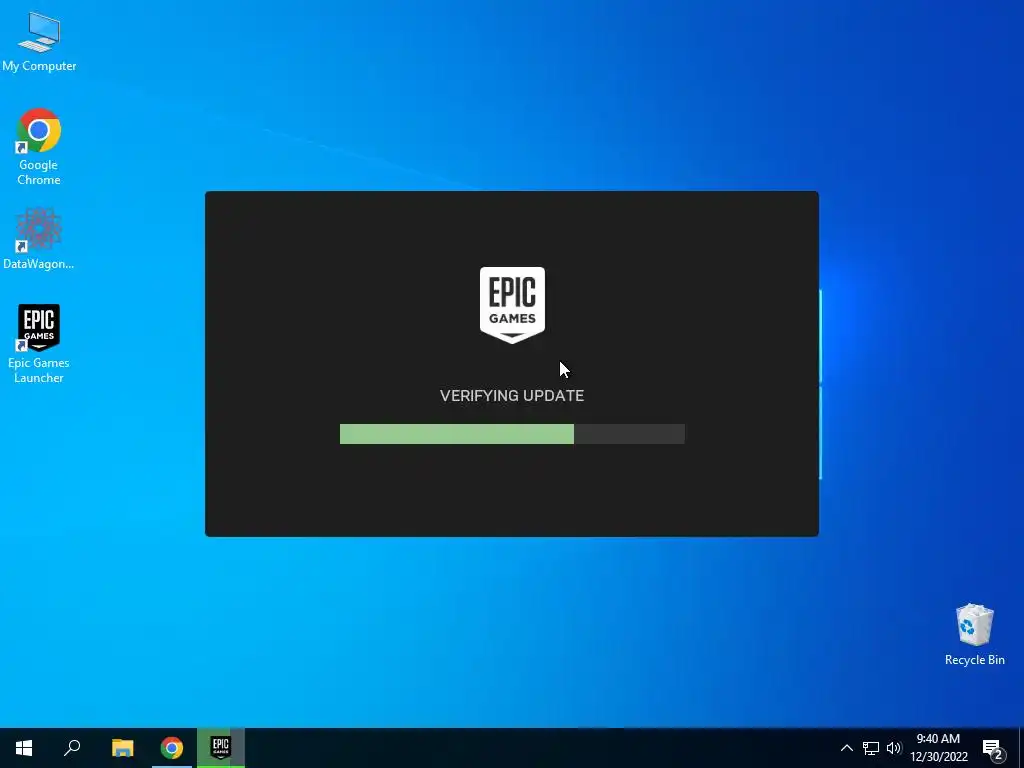
Task: Select the Epic Games Launcher desktop shortcut
Action: pyautogui.click(x=39, y=344)
